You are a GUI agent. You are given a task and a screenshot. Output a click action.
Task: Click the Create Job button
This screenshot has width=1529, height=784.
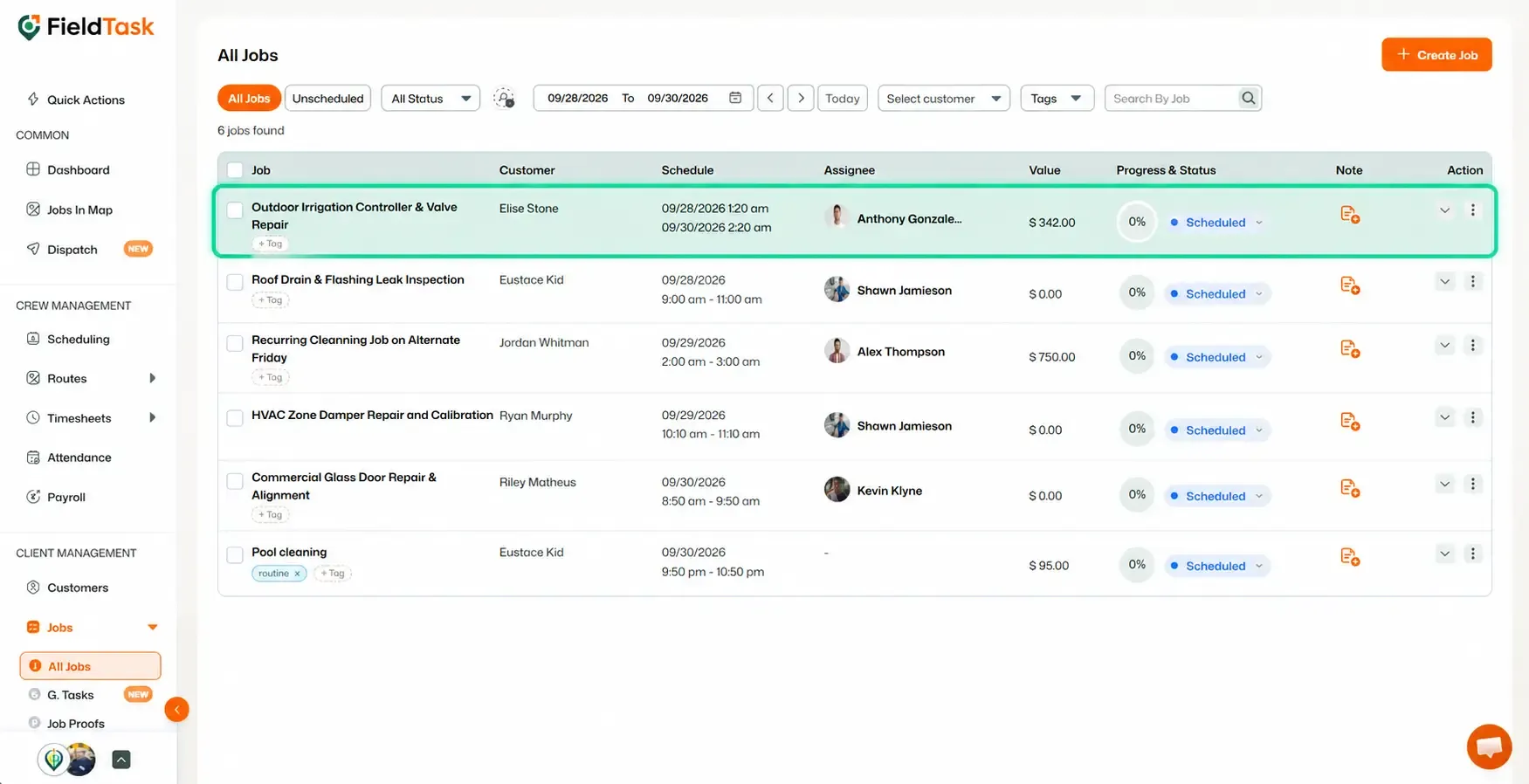pos(1436,54)
